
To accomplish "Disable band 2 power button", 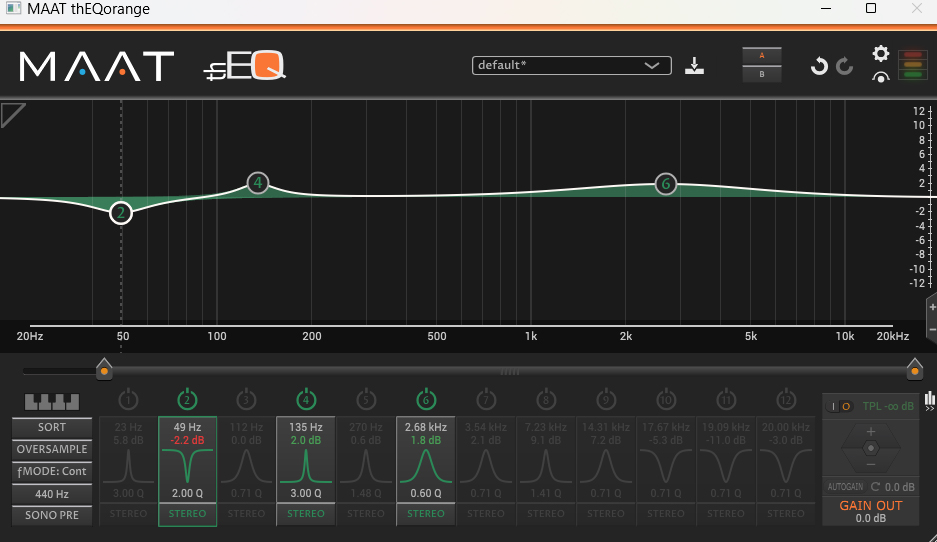I will tap(187, 399).
